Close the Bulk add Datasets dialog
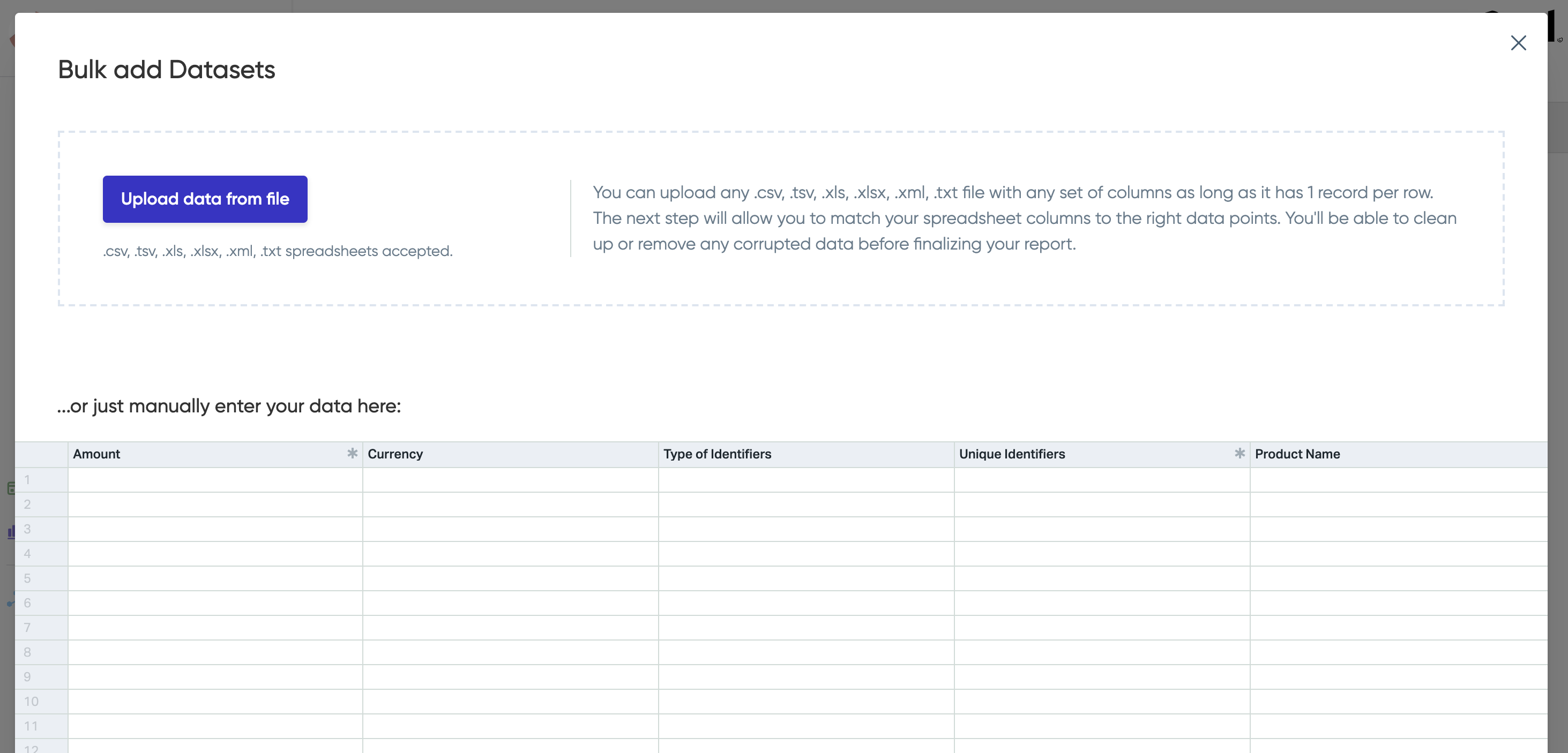This screenshot has height=753, width=1568. [x=1518, y=42]
